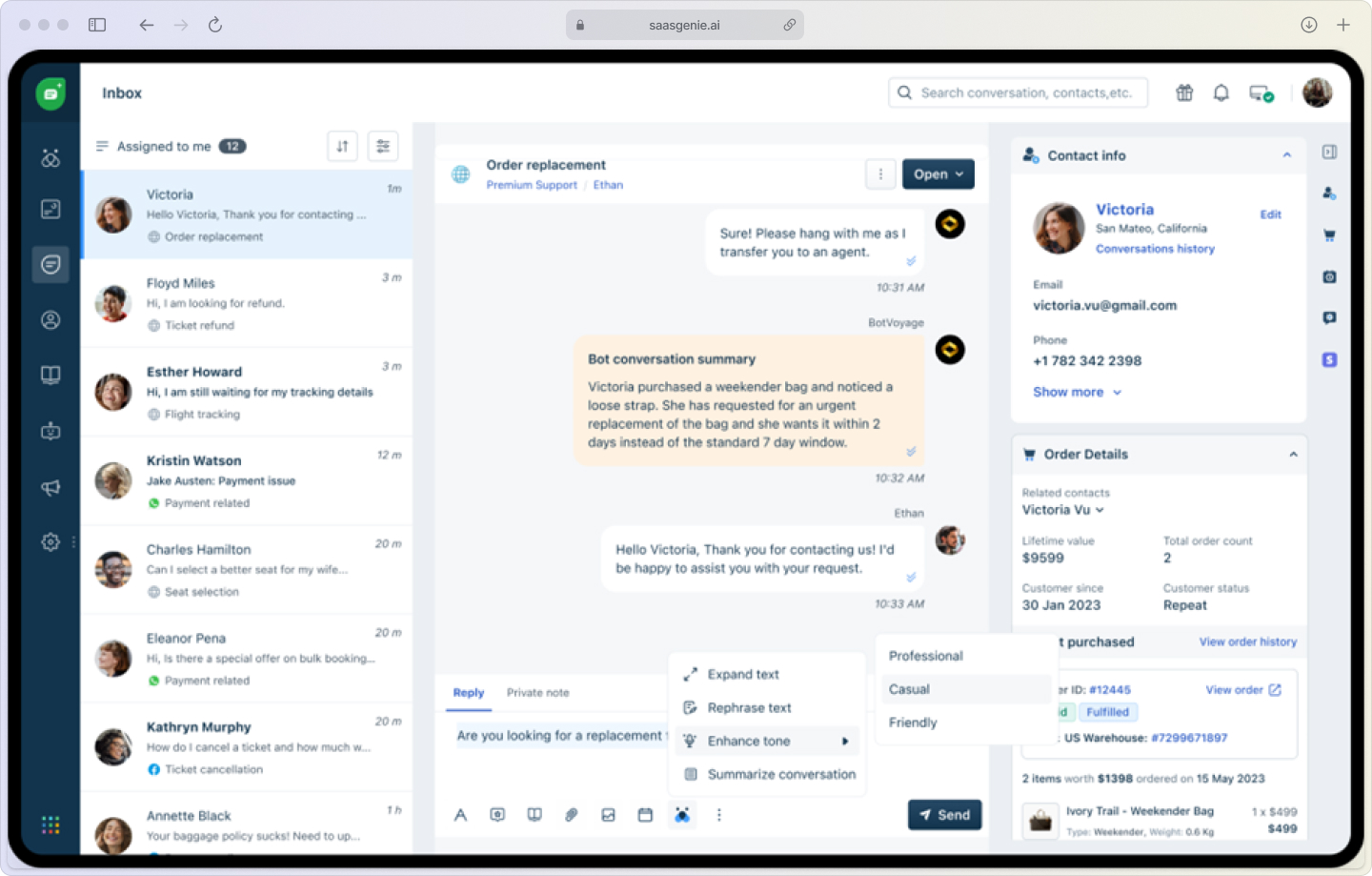Collapse the Contact info section

pos(1287,154)
